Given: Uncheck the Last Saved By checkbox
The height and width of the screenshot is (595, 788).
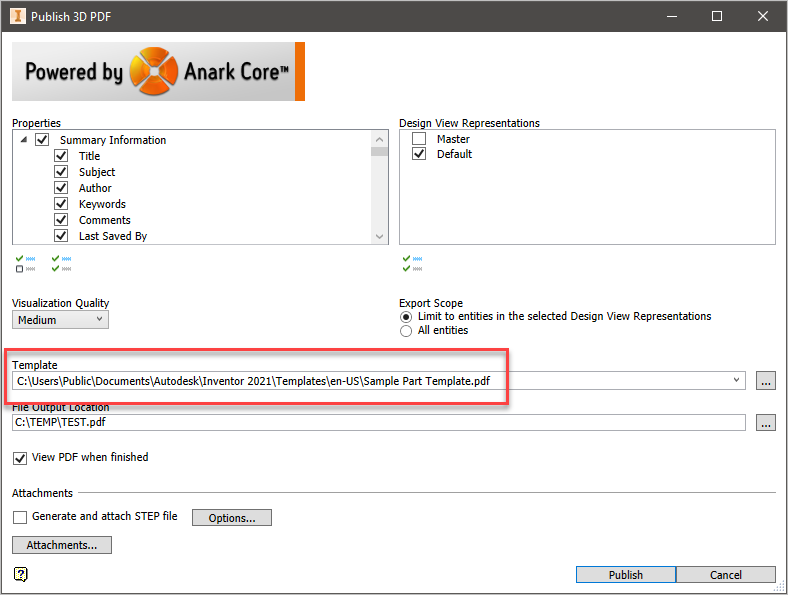Looking at the screenshot, I should coord(61,235).
